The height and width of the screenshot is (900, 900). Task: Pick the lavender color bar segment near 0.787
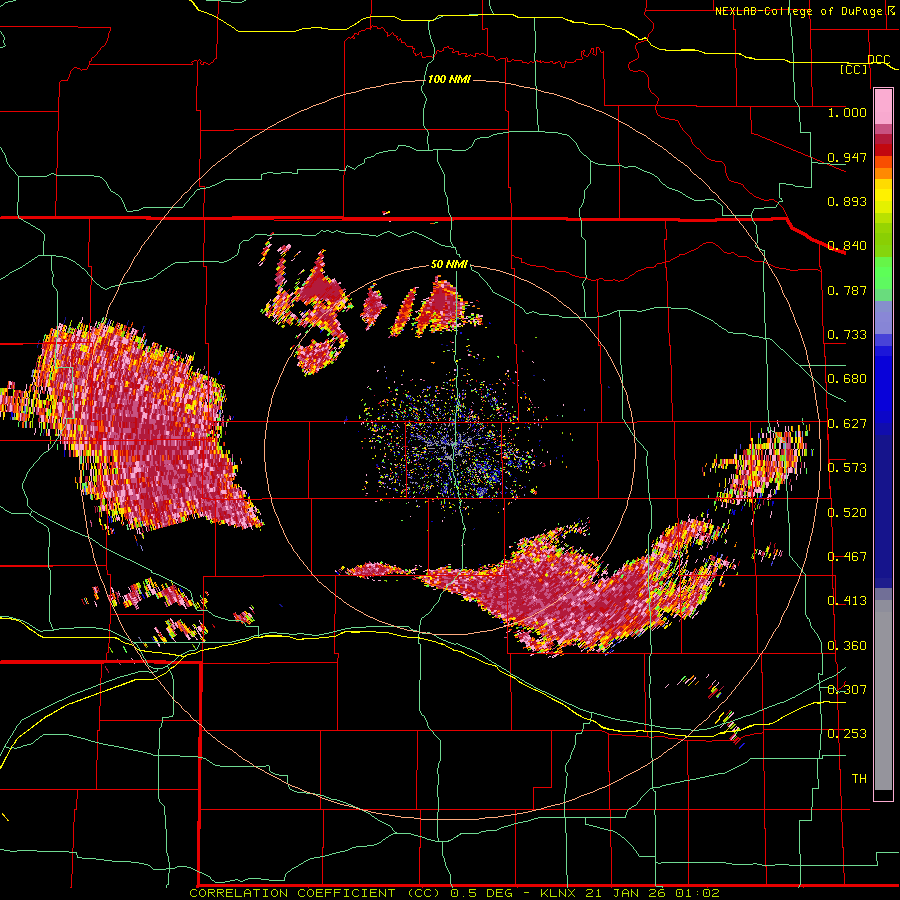pos(883,317)
